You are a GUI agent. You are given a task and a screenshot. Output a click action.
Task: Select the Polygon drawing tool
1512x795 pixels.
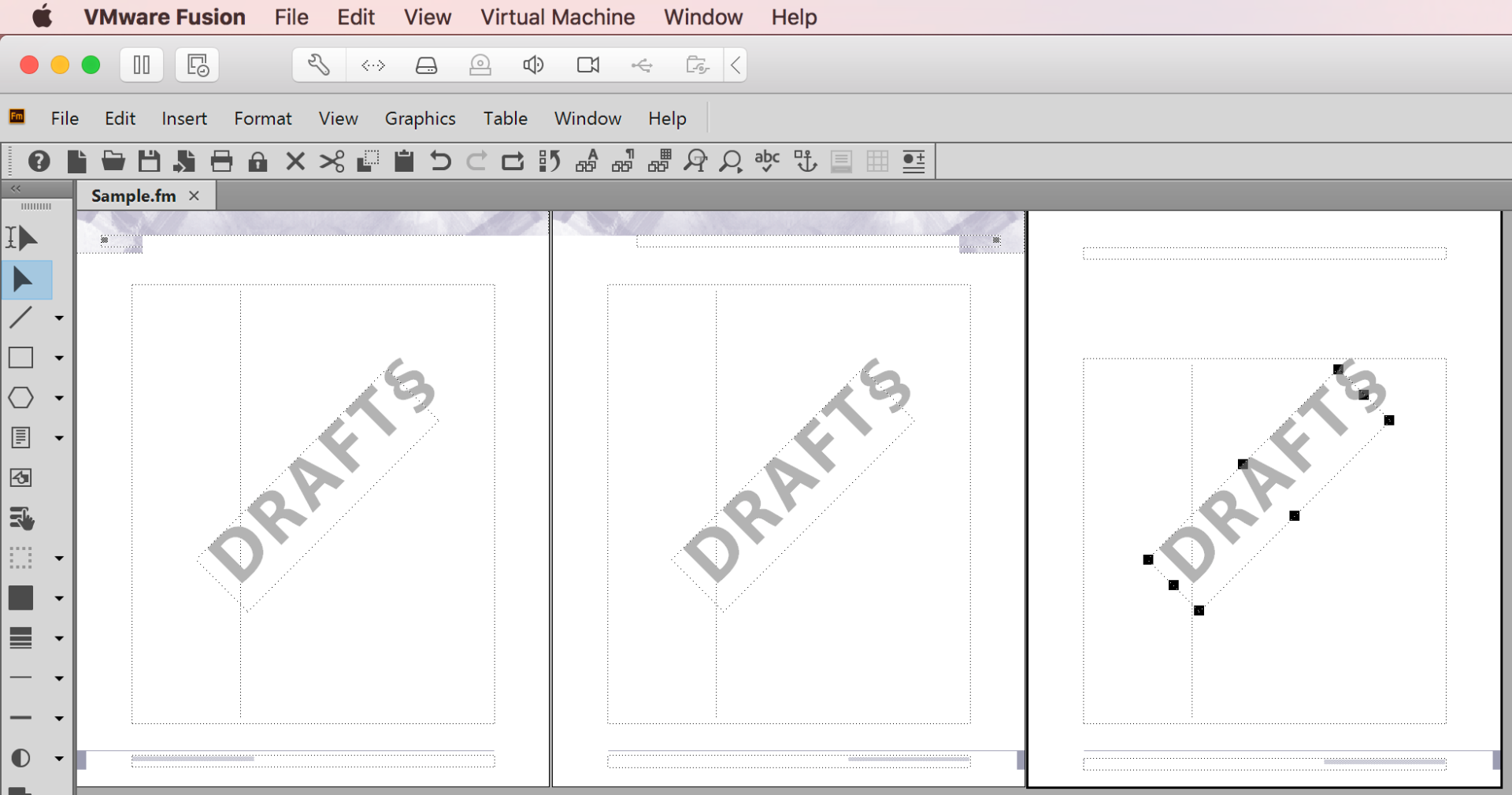coord(20,398)
